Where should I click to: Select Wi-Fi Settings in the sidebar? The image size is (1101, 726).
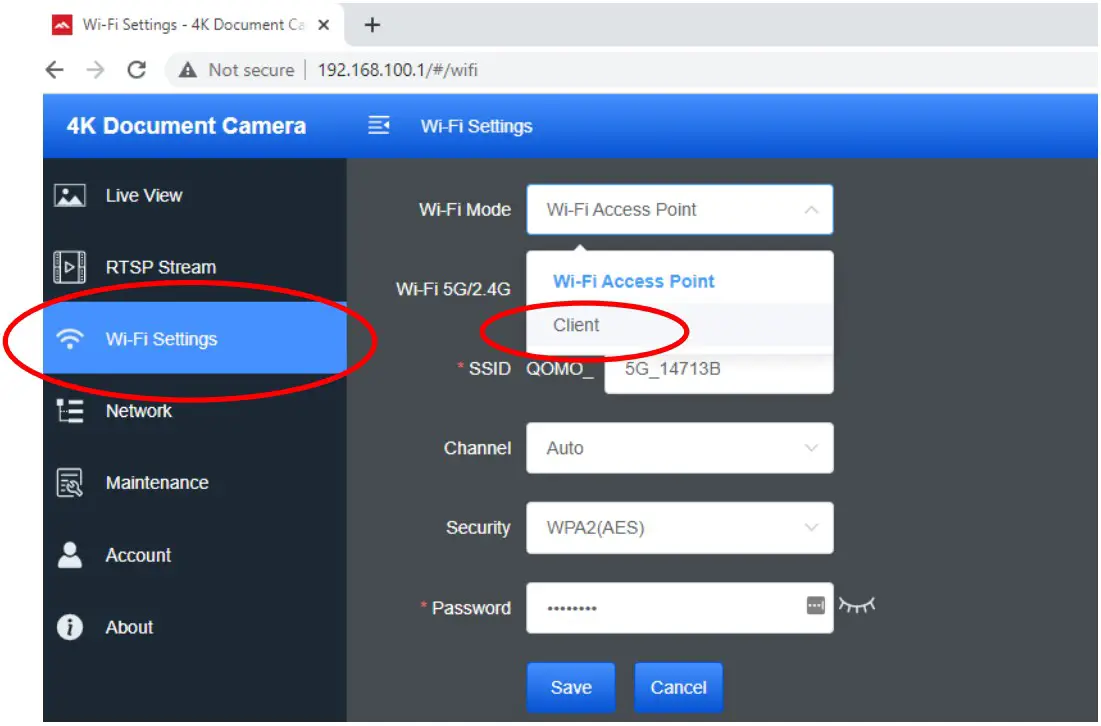click(x=195, y=338)
